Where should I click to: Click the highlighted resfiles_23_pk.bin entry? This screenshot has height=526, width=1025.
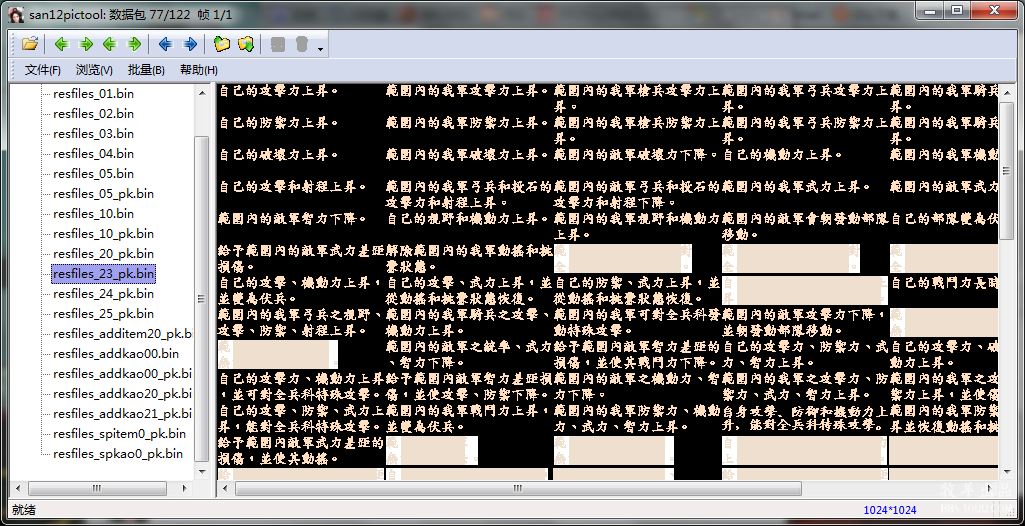(103, 274)
